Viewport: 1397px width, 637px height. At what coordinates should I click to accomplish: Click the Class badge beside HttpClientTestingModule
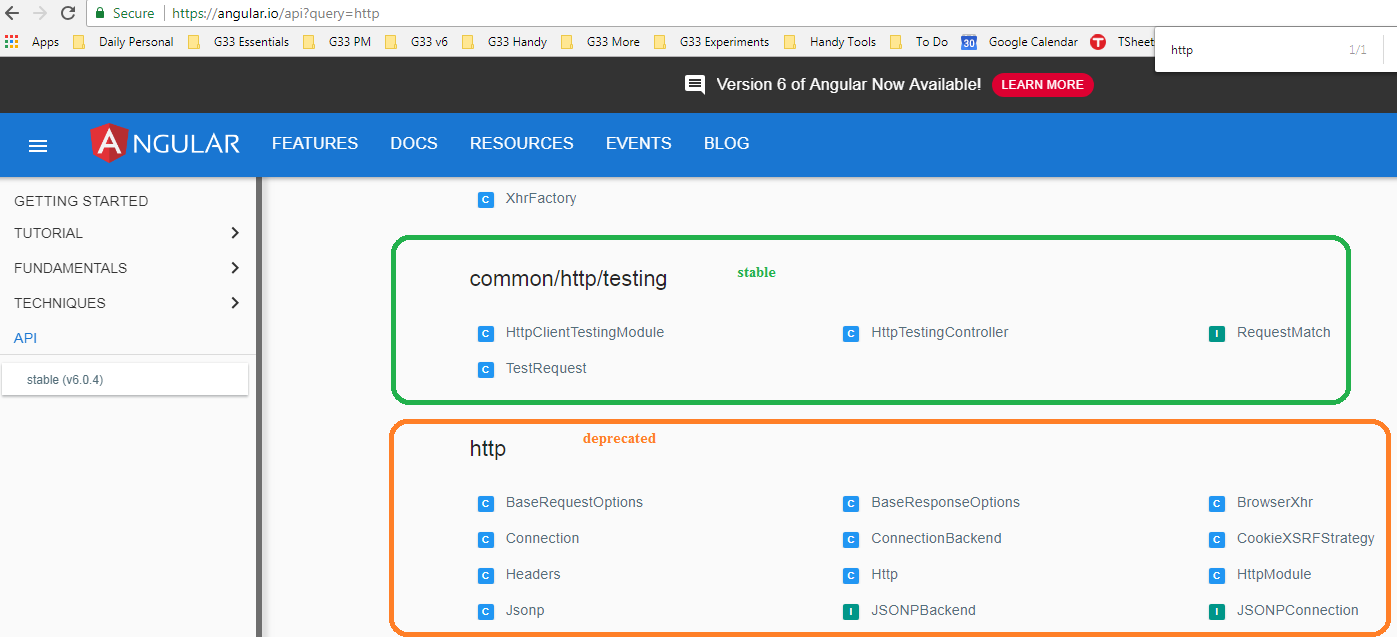click(x=486, y=333)
